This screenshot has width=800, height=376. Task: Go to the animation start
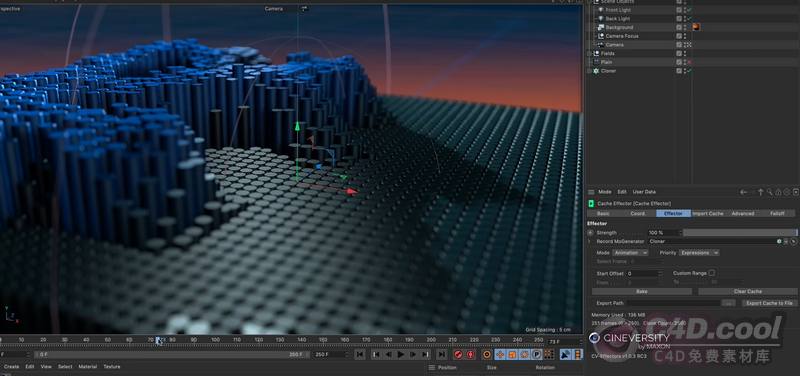point(360,354)
